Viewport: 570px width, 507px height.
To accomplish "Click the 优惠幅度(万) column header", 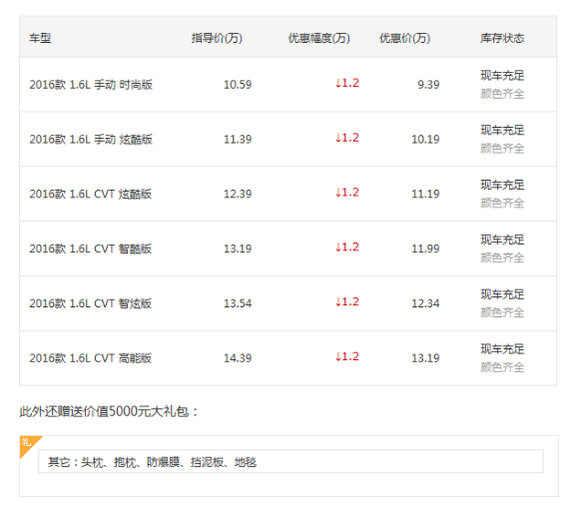I will click(x=319, y=38).
